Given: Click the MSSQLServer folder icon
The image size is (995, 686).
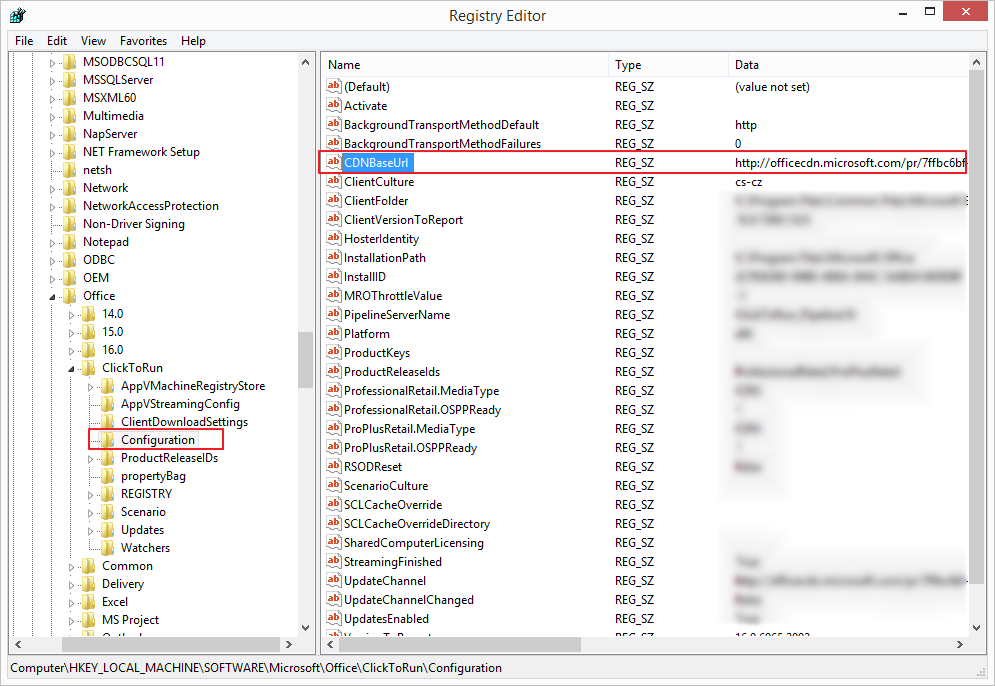Looking at the screenshot, I should pyautogui.click(x=70, y=79).
